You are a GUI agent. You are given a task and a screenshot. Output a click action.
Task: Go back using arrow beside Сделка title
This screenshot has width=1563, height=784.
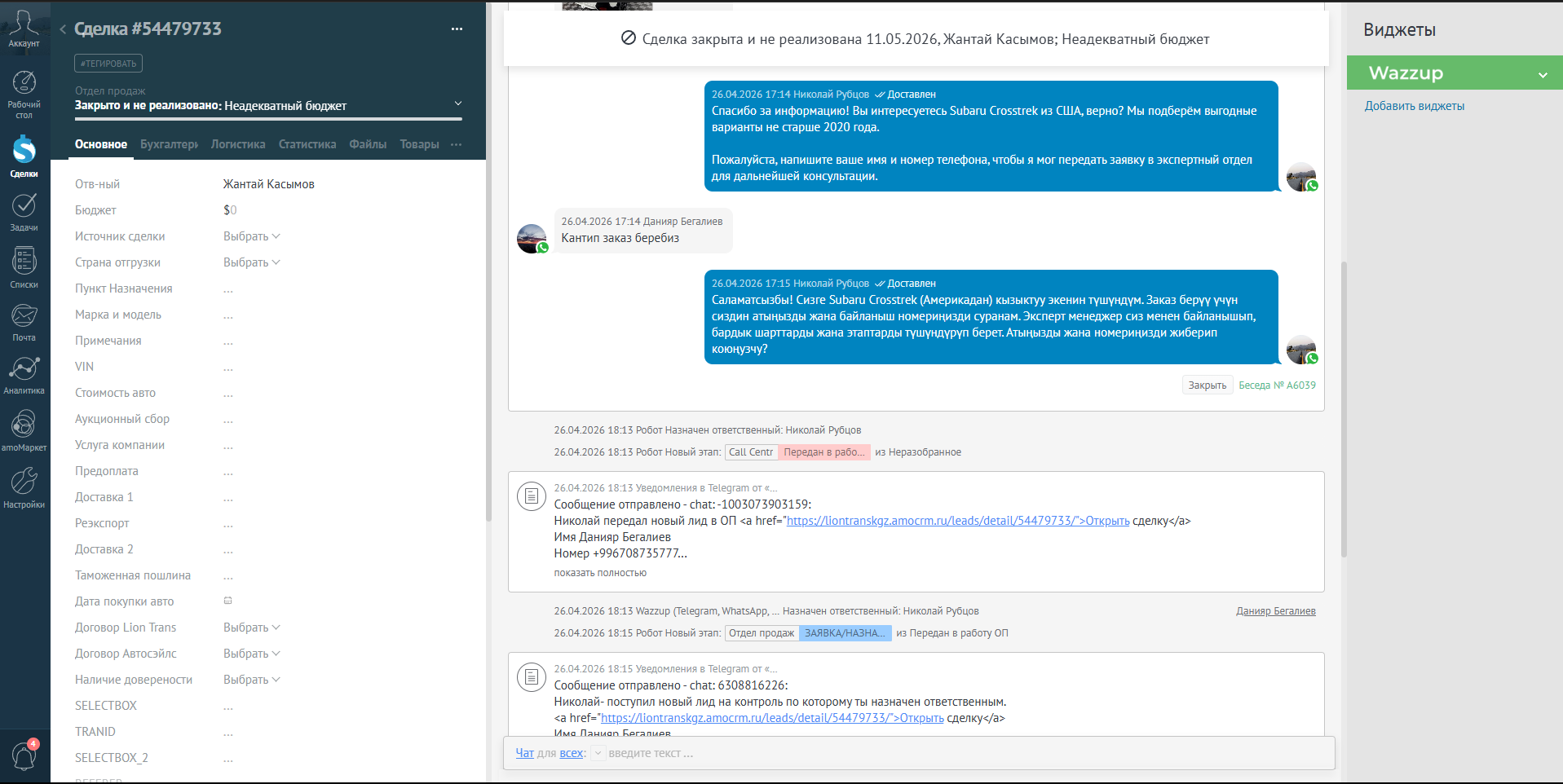click(x=63, y=29)
